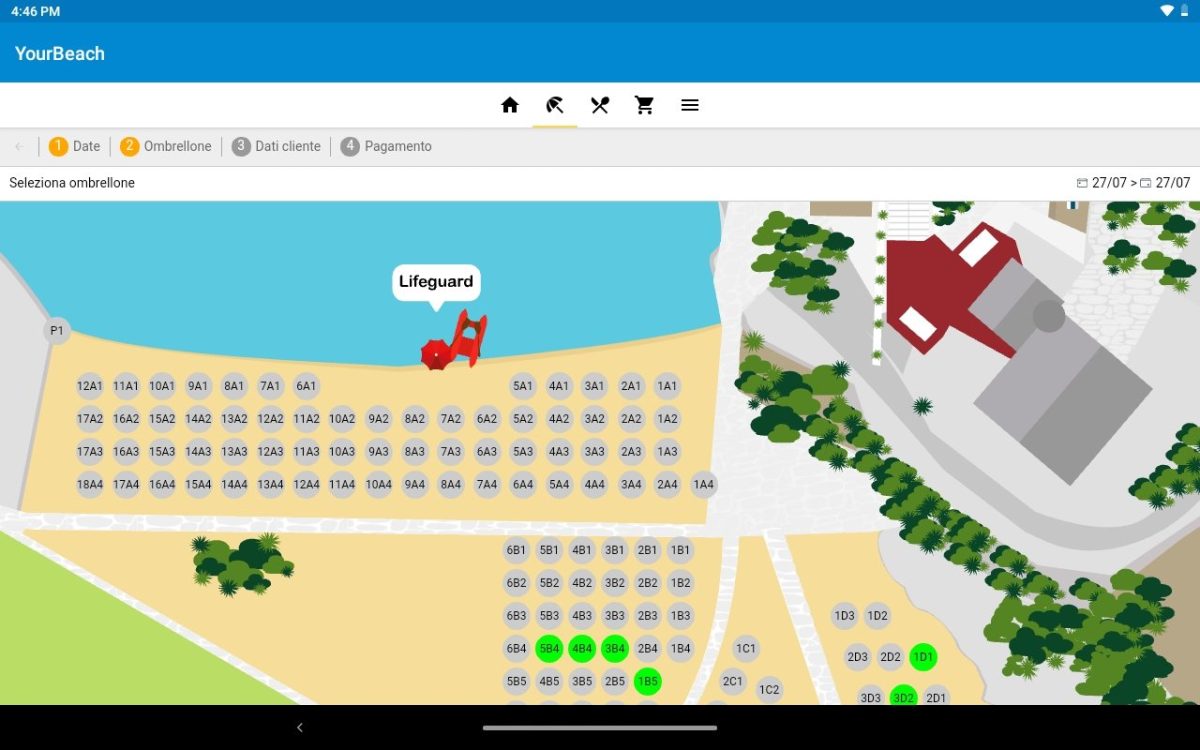Open the restaurant fork-and-knife icon
This screenshot has height=750, width=1200.
click(600, 105)
